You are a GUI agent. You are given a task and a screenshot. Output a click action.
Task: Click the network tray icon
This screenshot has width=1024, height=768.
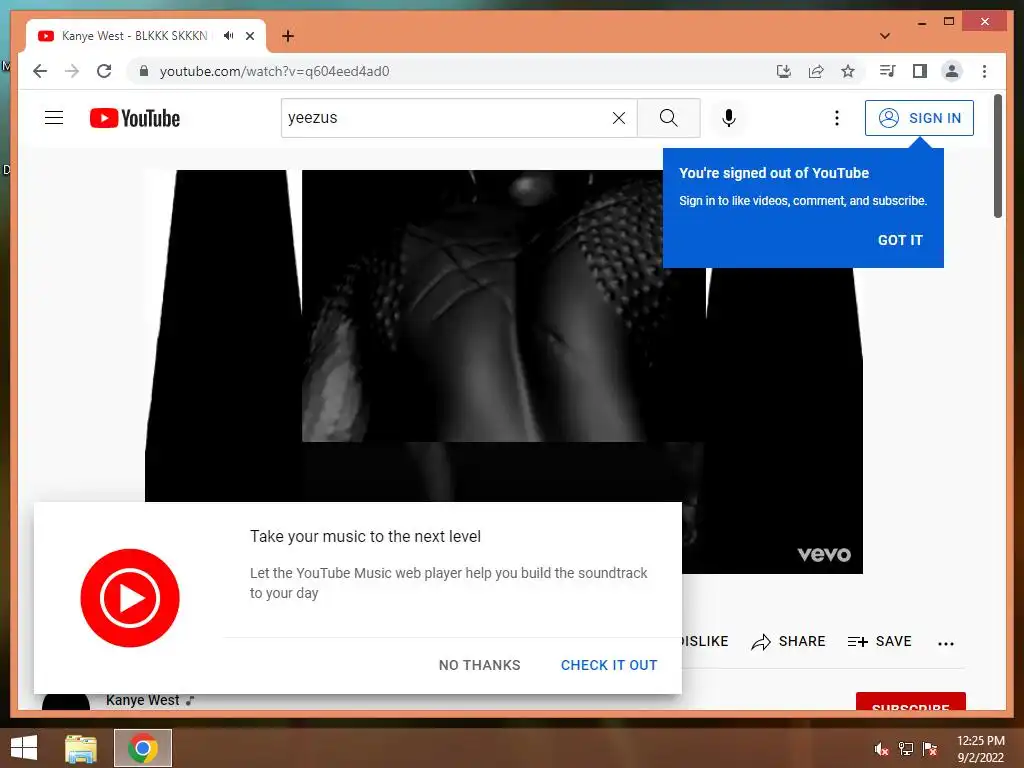(906, 748)
